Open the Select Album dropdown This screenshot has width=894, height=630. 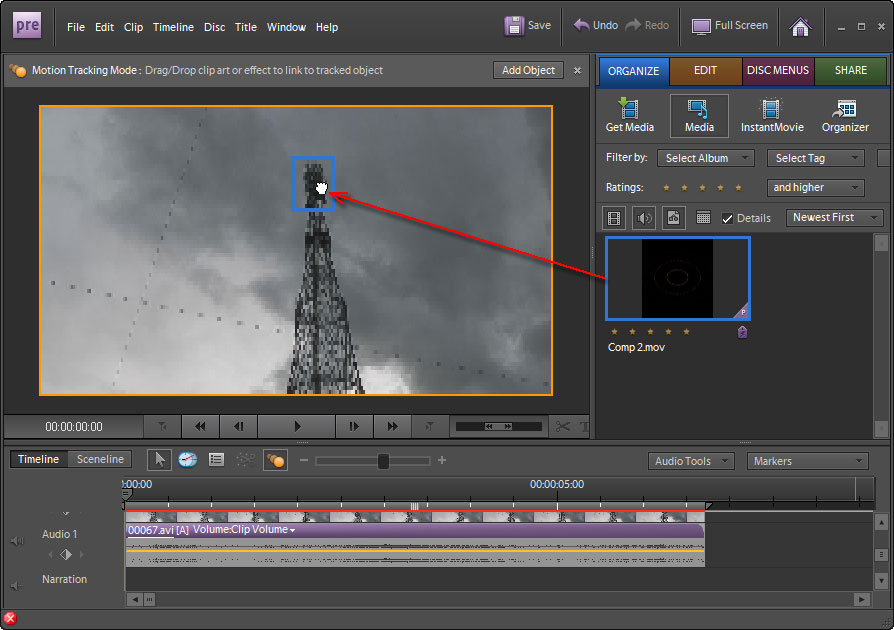(x=705, y=157)
